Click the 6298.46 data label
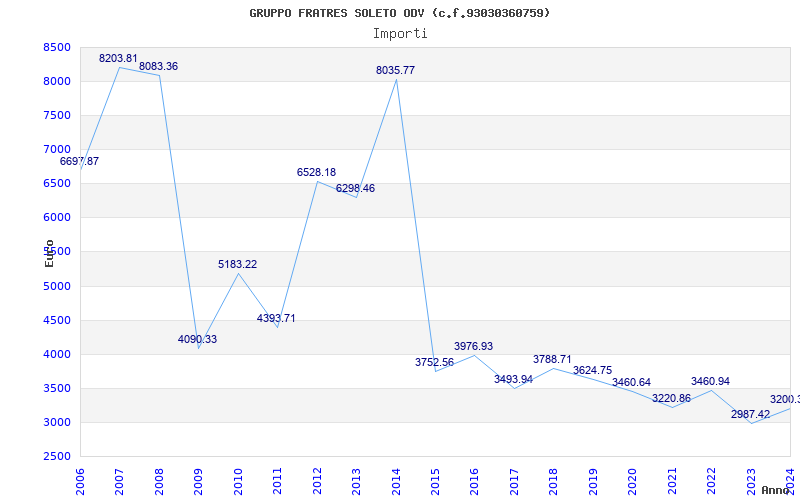The width and height of the screenshot is (800, 500). pos(356,188)
